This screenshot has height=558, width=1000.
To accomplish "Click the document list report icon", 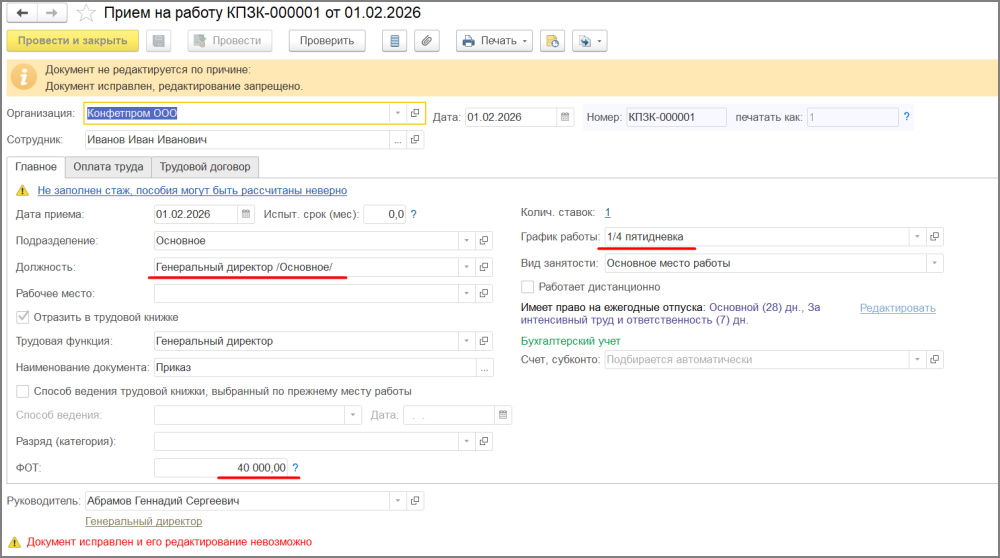I will [395, 41].
